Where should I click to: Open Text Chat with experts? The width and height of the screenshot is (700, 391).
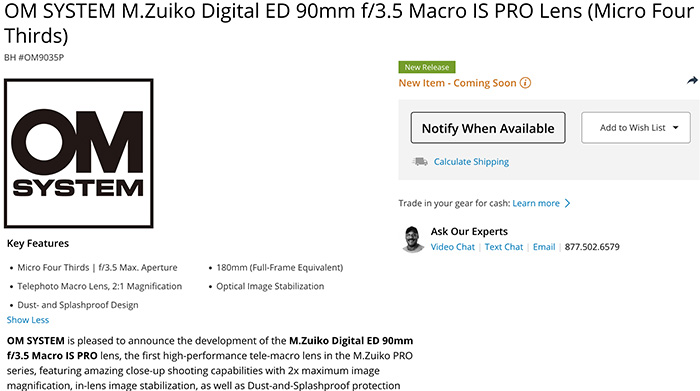point(504,247)
